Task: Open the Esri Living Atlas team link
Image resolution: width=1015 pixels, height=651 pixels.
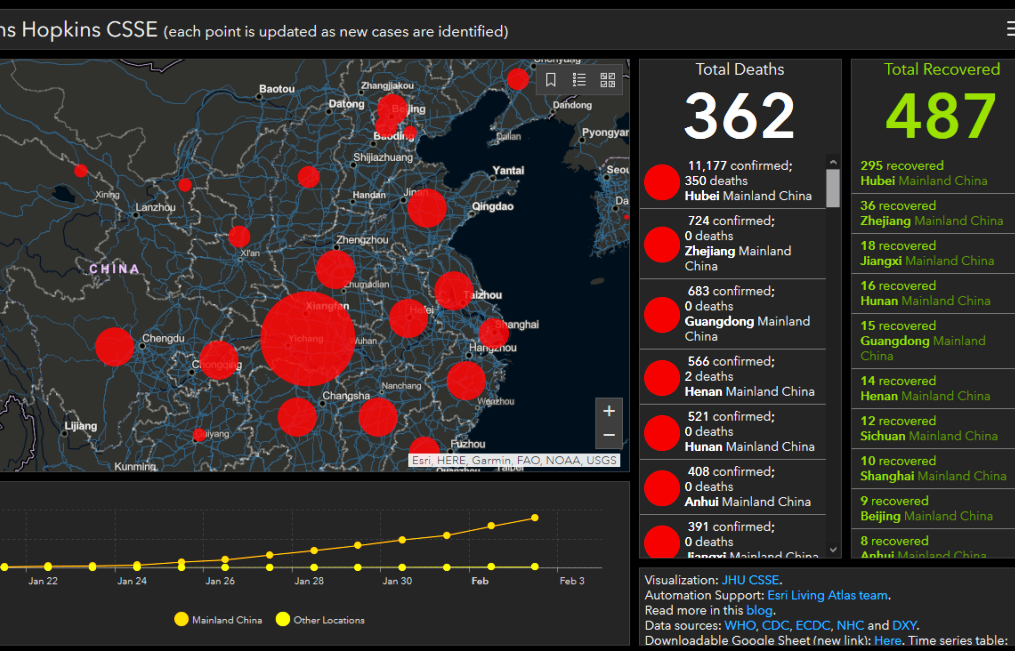Action: pyautogui.click(x=826, y=595)
